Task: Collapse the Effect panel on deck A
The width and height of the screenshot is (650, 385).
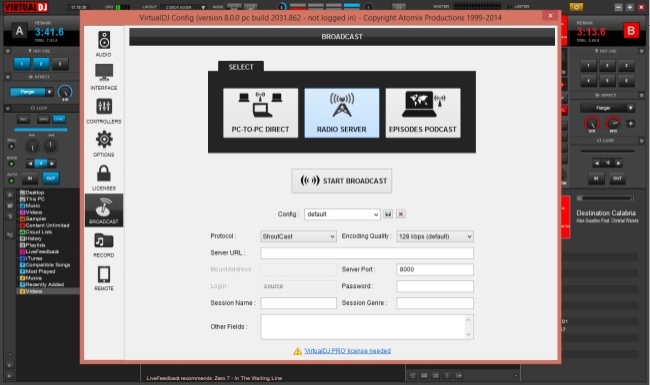Action: coord(7,77)
